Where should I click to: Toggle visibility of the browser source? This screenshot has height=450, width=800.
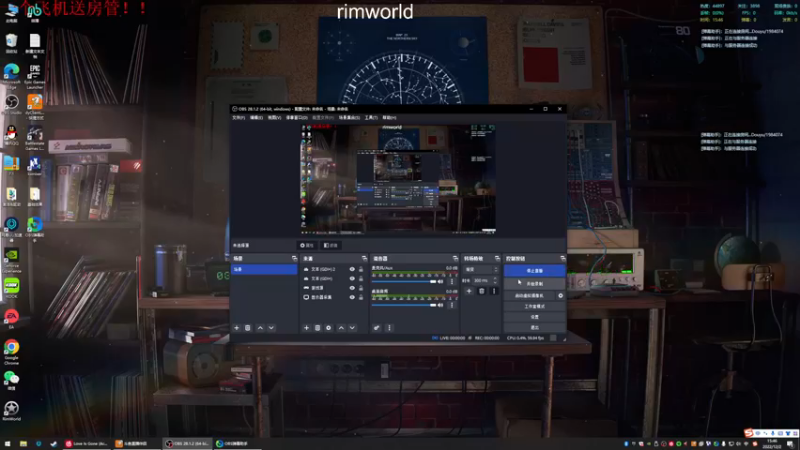(352, 288)
